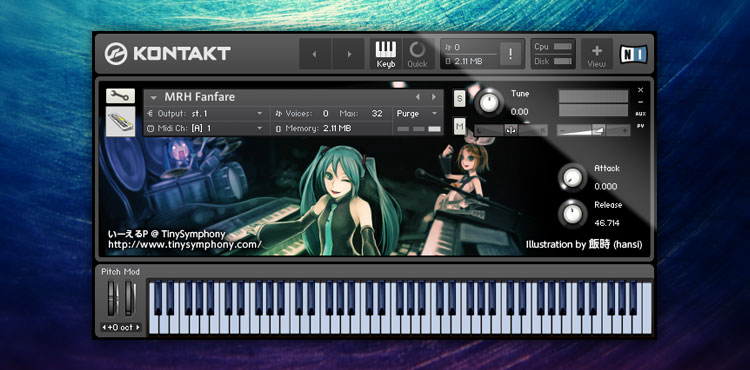
Task: Load the next preset in header
Action: click(348, 54)
